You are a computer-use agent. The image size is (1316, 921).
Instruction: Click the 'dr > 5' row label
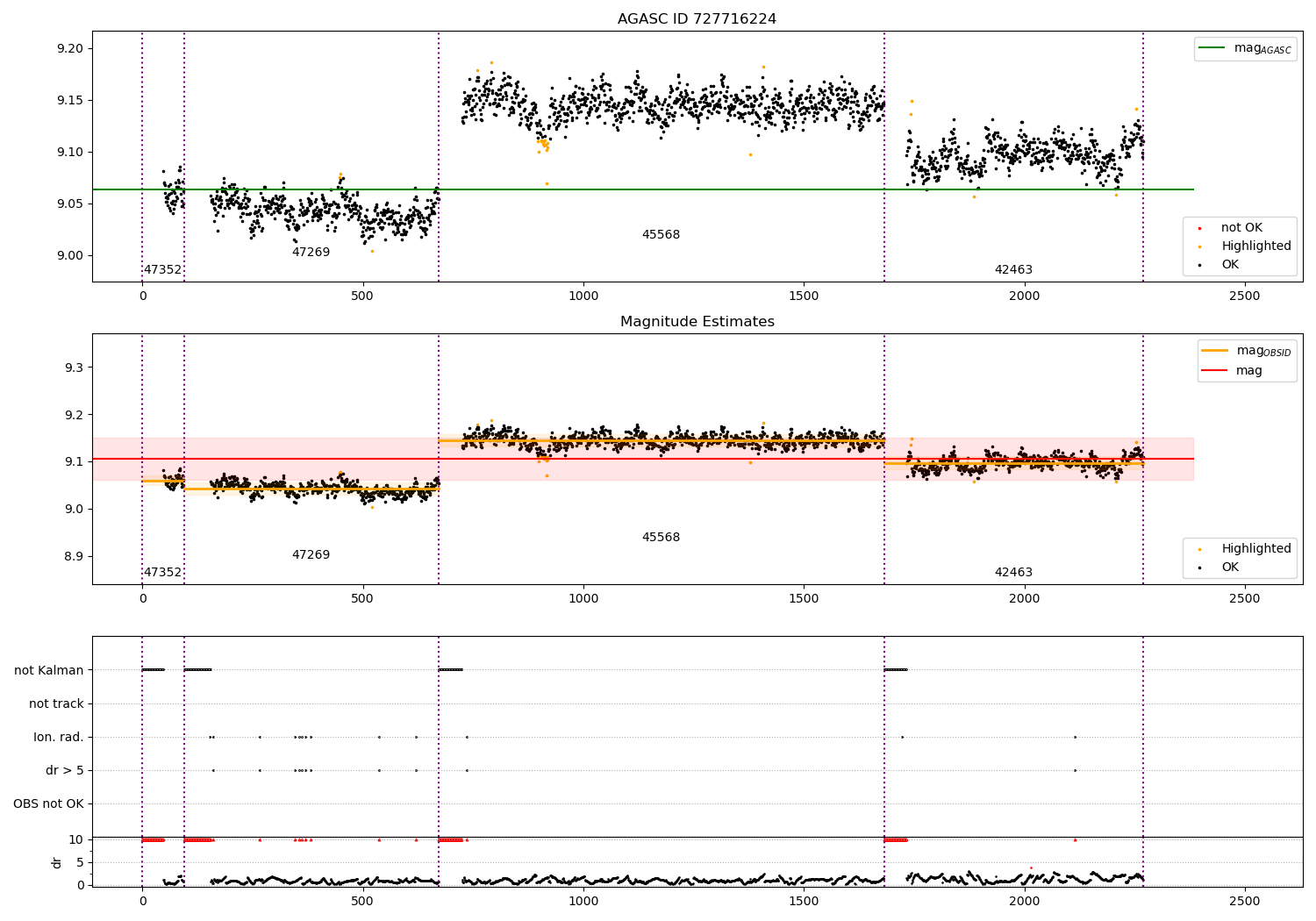click(x=65, y=770)
